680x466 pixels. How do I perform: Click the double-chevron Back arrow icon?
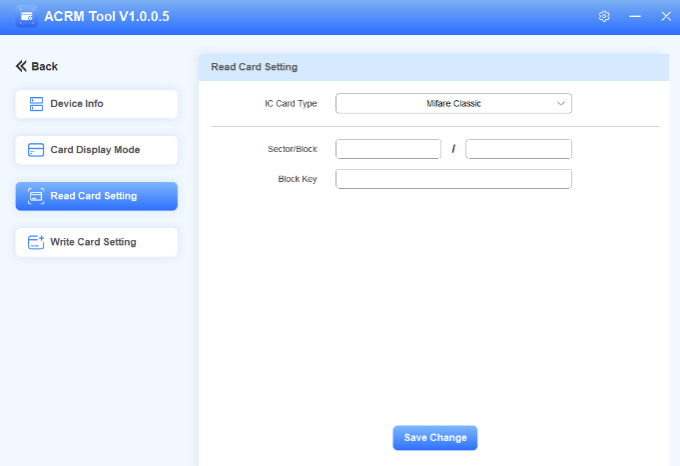[x=21, y=66]
